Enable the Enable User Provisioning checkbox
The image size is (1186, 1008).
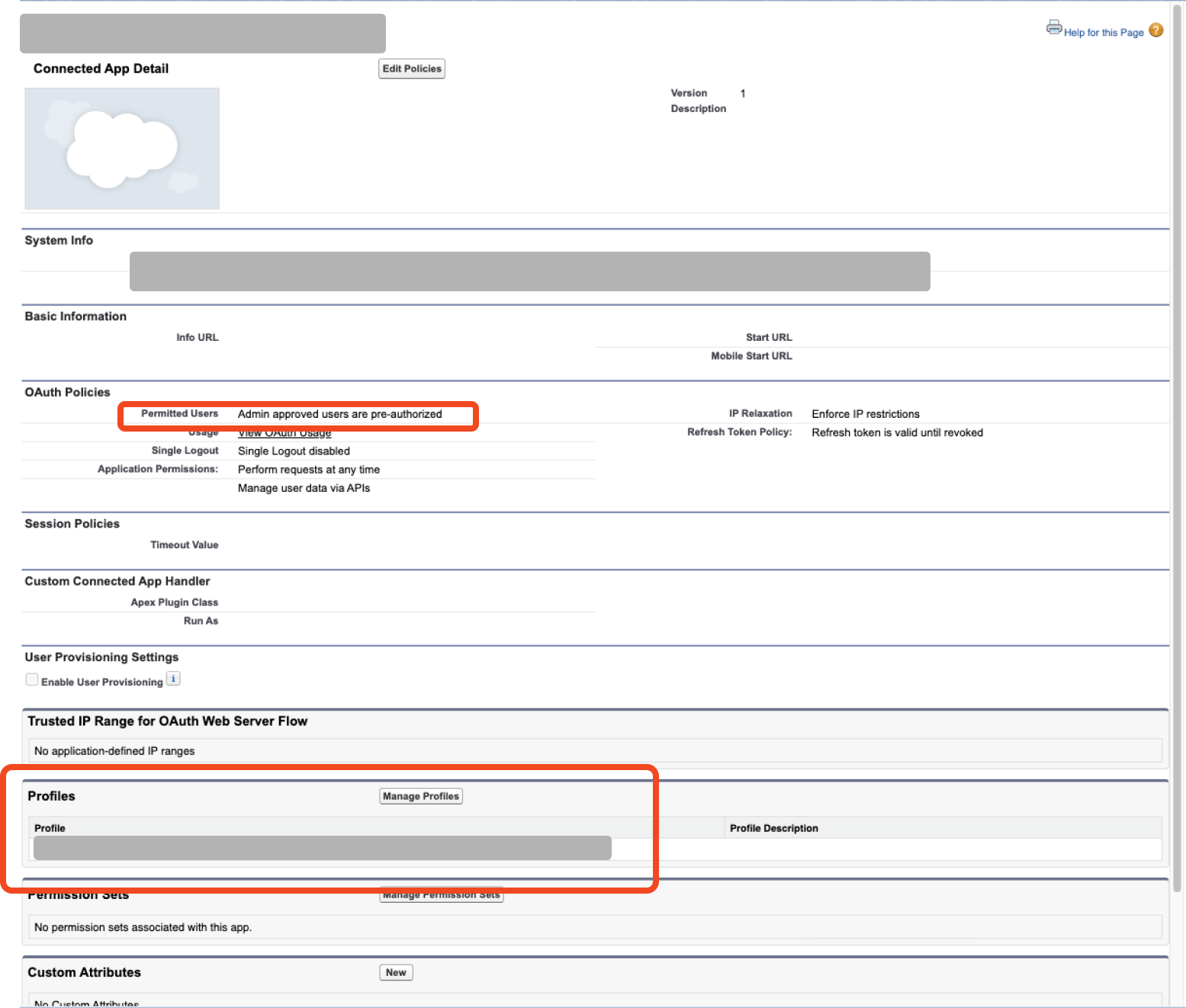[x=31, y=679]
